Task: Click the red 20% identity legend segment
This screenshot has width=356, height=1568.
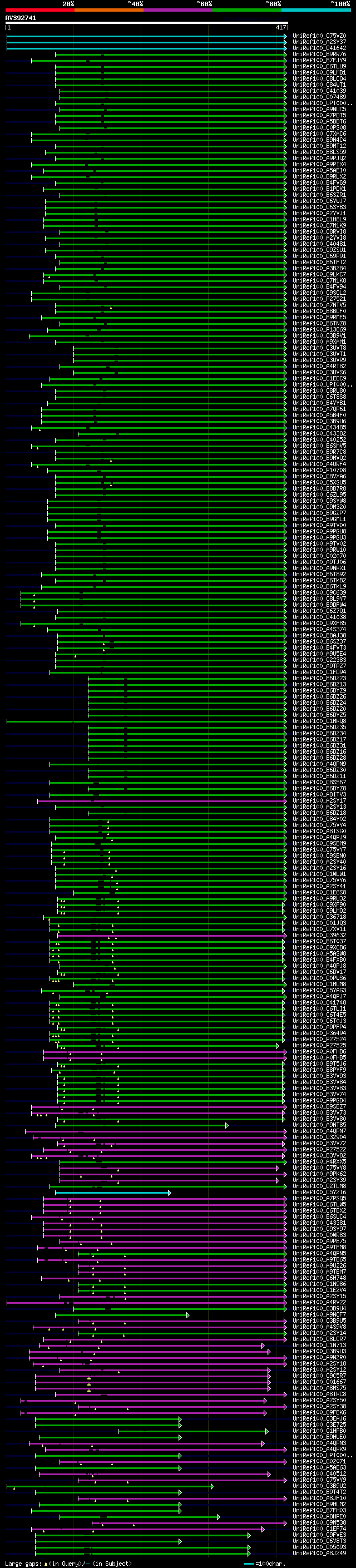Action: click(39, 10)
